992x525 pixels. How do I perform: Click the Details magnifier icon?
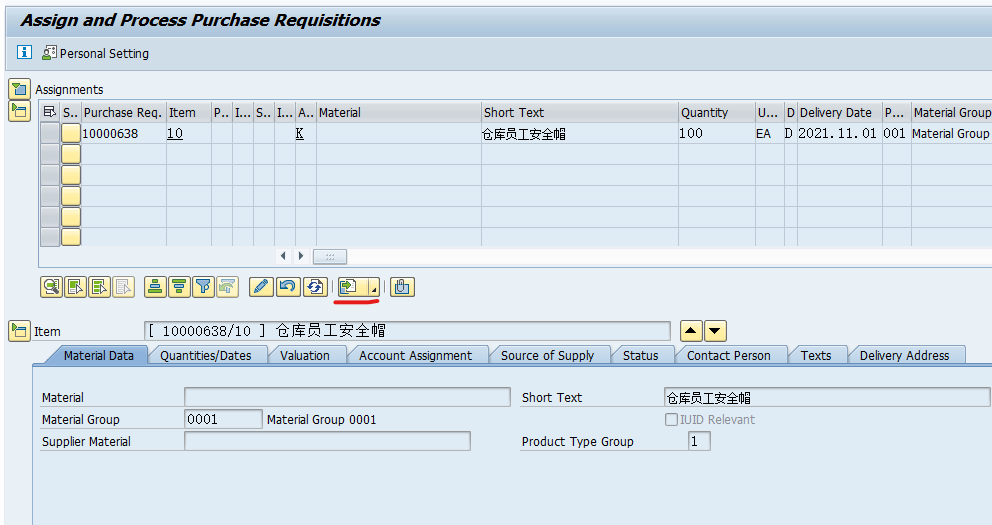51,287
